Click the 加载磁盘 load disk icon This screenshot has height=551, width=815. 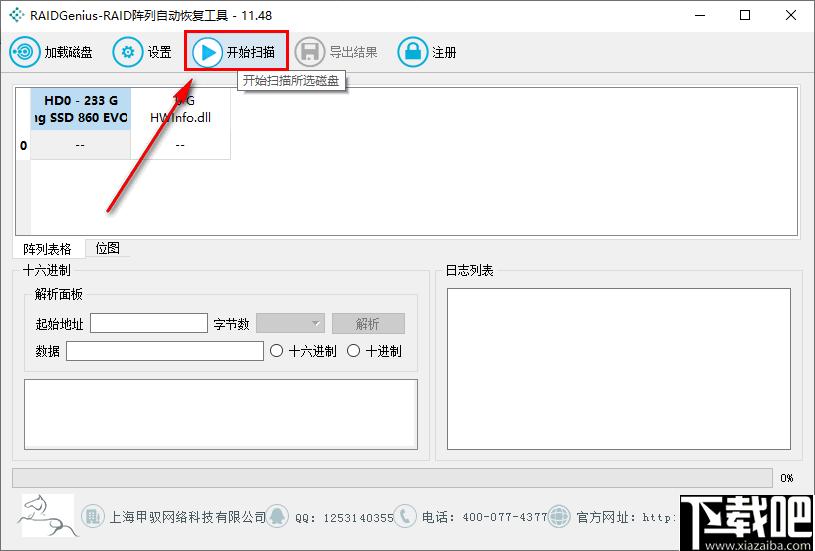(24, 52)
